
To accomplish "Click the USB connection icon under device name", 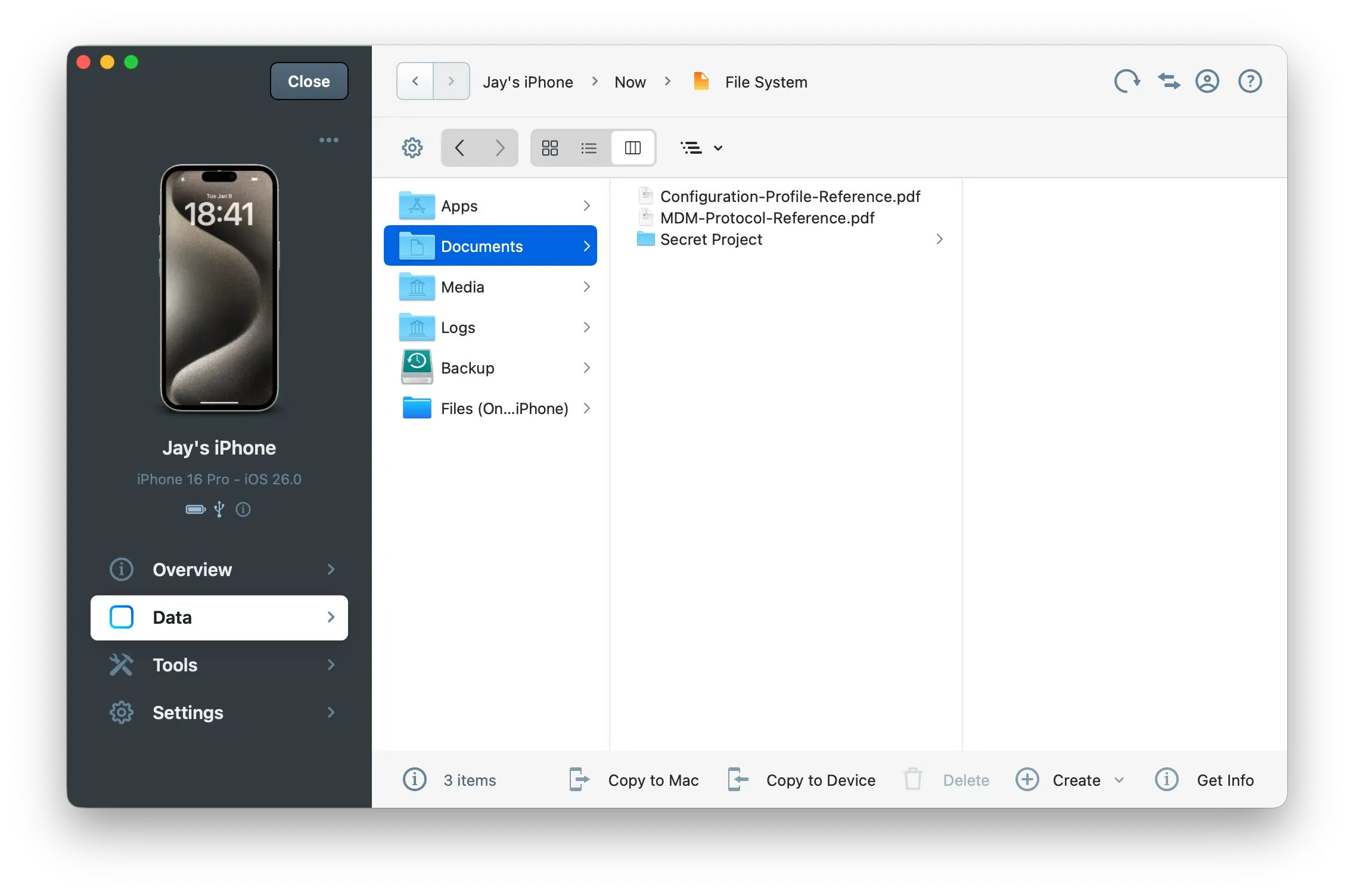I will pyautogui.click(x=219, y=509).
